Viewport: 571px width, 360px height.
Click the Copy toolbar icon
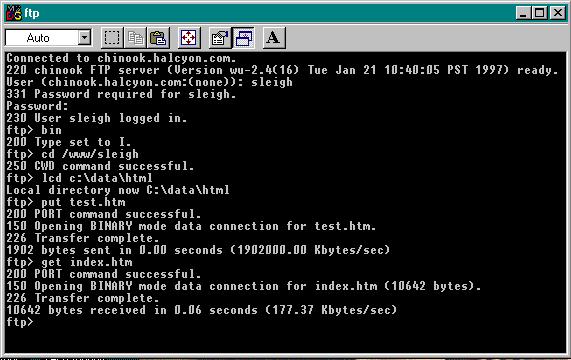[x=135, y=38]
